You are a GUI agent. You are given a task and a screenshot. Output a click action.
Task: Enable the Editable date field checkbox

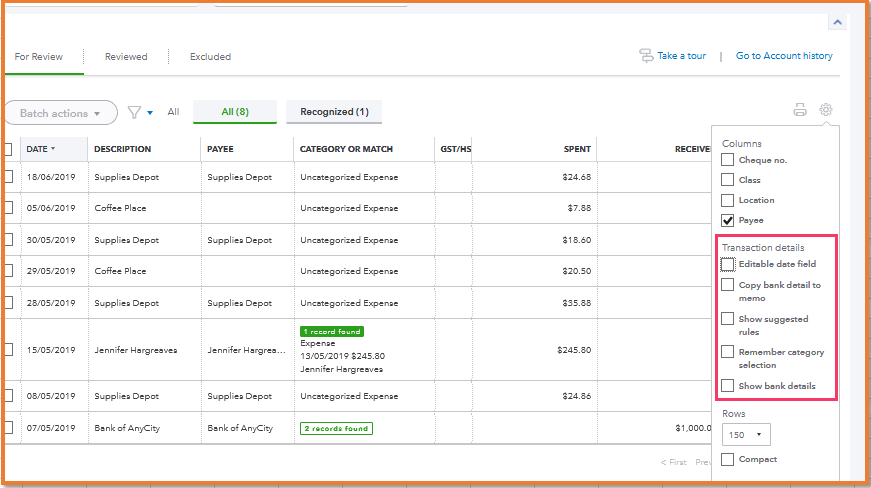click(728, 264)
